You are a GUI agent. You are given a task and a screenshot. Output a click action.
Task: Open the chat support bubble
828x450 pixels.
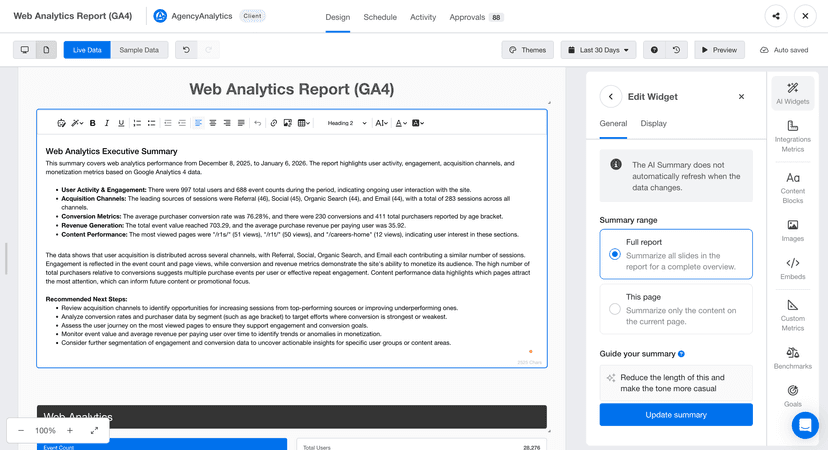(x=805, y=425)
